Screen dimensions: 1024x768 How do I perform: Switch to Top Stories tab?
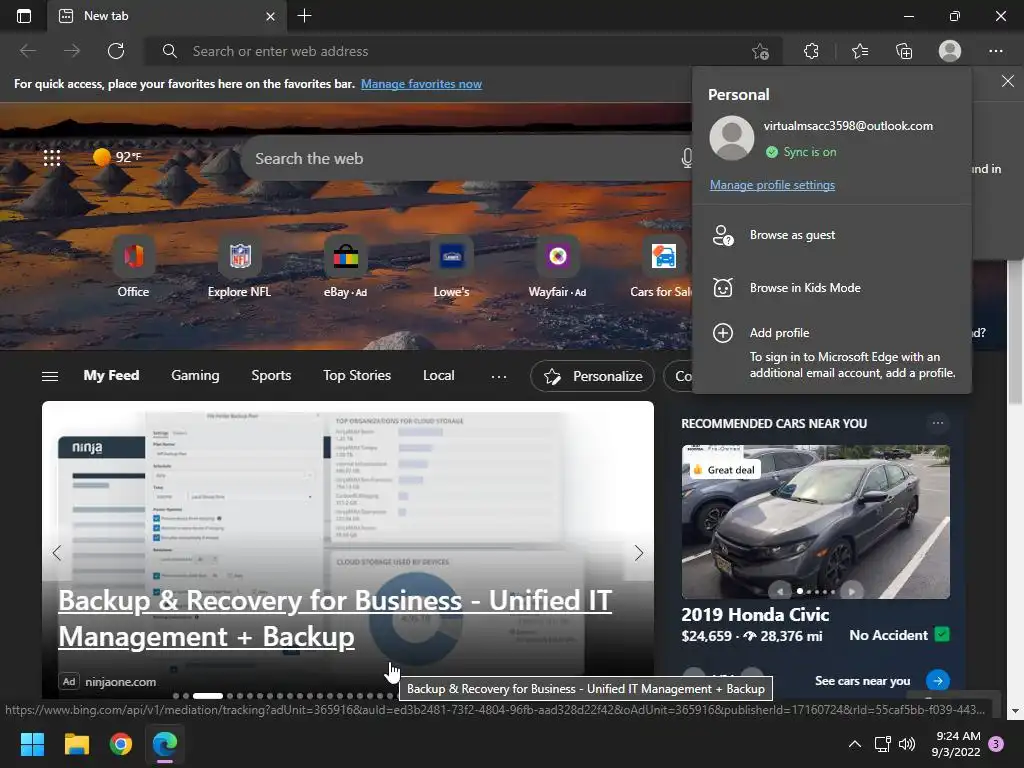pyautogui.click(x=357, y=376)
